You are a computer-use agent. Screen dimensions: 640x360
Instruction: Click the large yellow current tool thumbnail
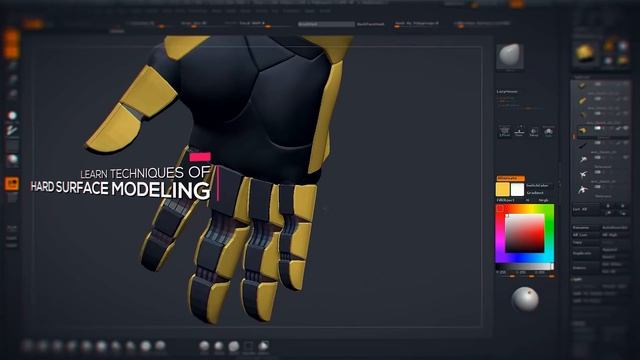click(585, 53)
